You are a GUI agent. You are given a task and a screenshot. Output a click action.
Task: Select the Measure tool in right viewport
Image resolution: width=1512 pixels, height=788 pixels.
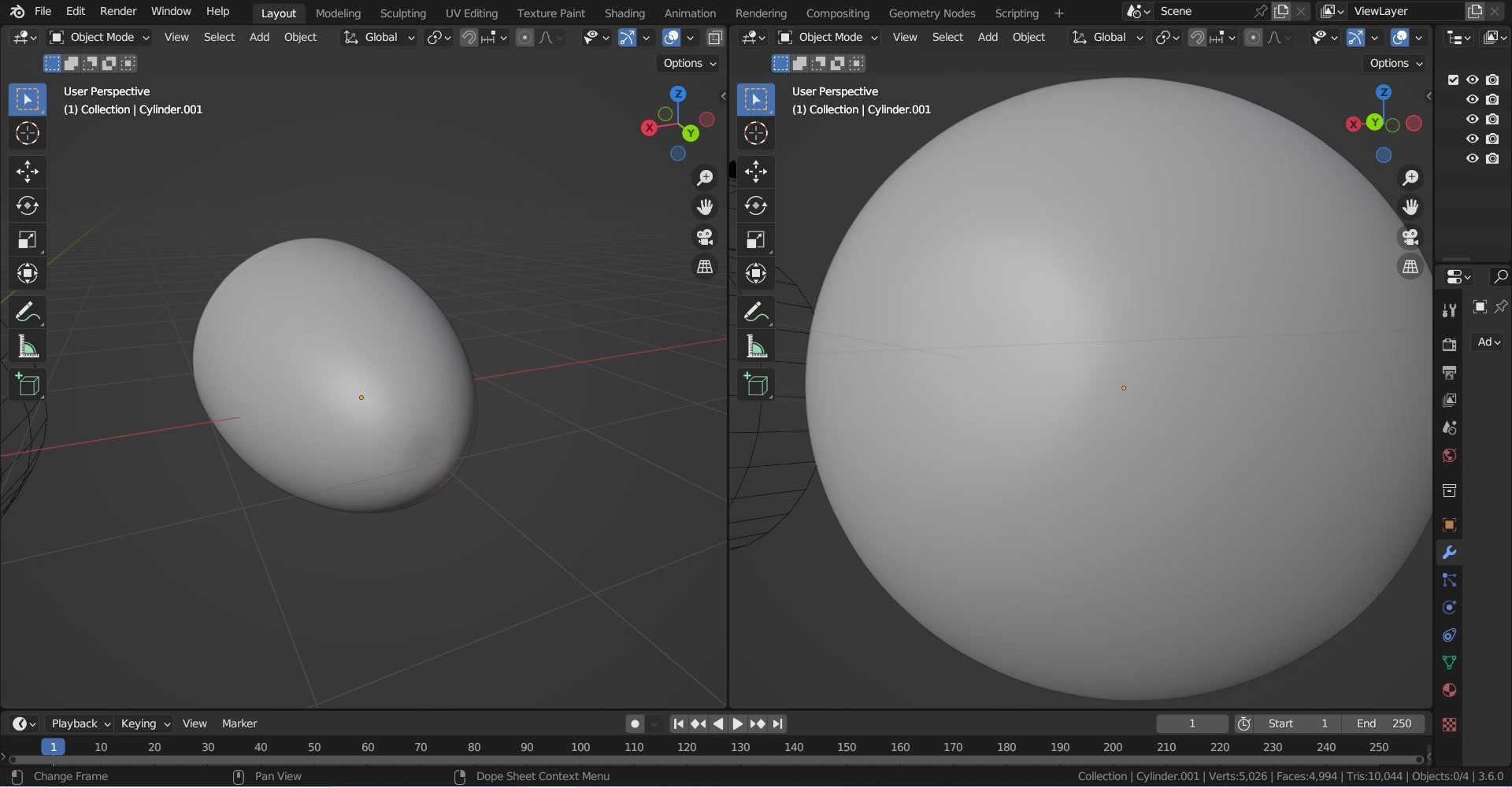(756, 346)
